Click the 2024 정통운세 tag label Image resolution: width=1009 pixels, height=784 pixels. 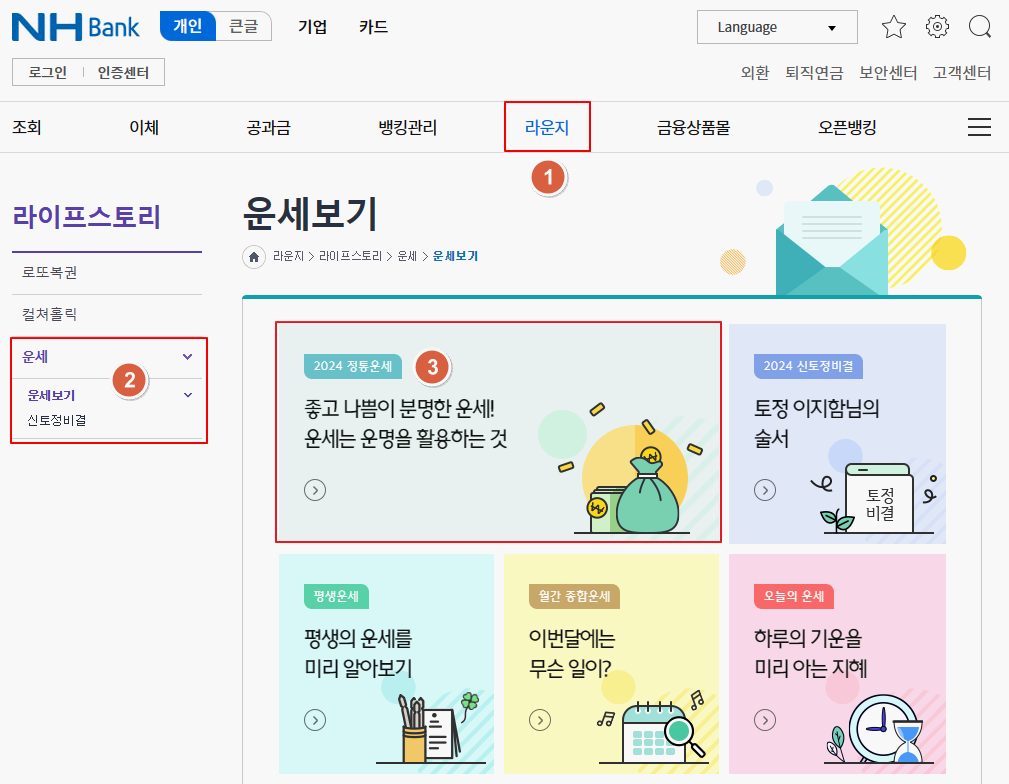tap(353, 366)
